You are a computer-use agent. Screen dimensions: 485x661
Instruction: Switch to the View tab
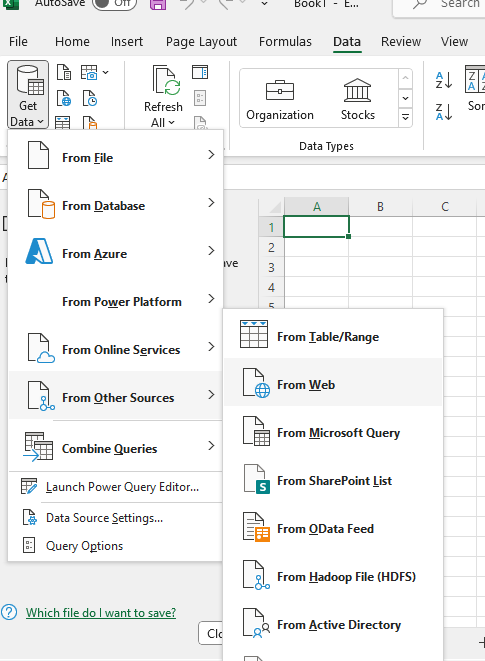click(454, 42)
